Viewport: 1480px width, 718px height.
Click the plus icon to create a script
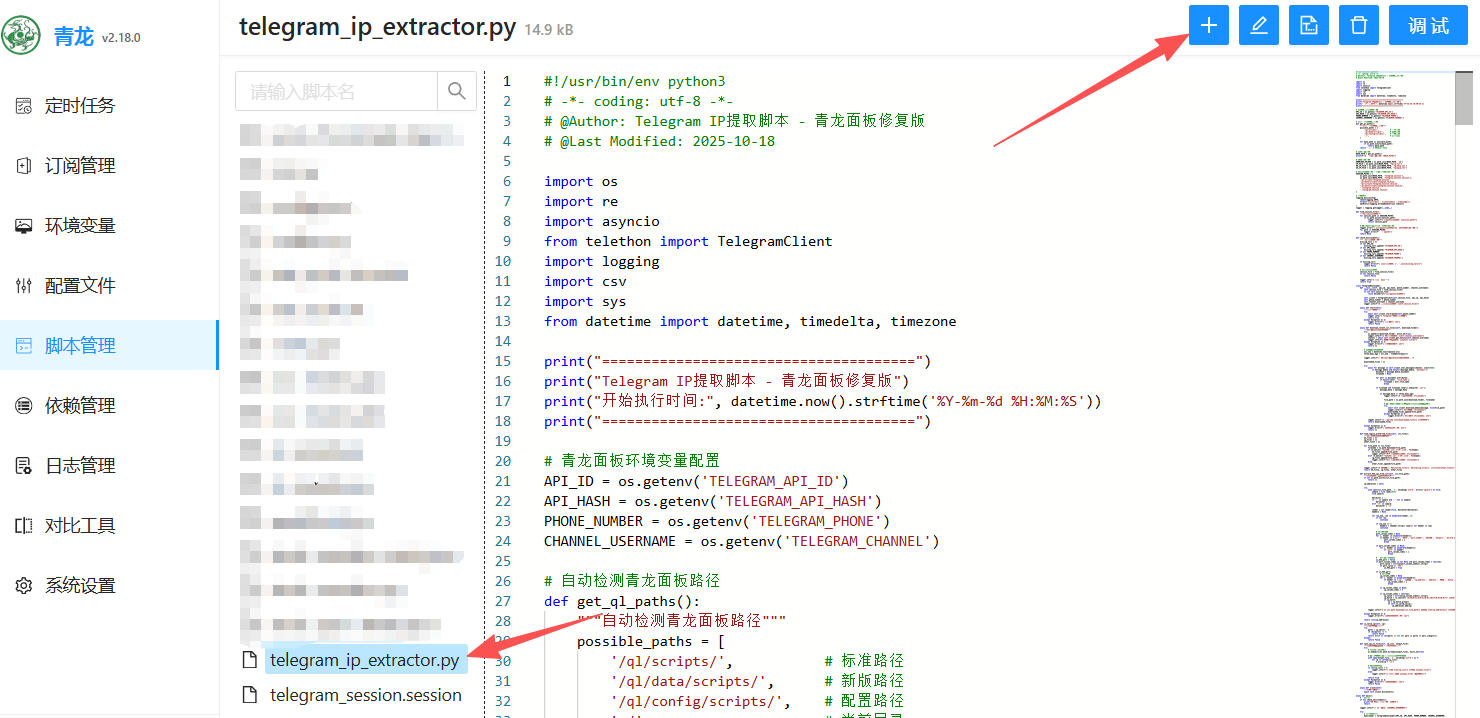pos(1208,26)
